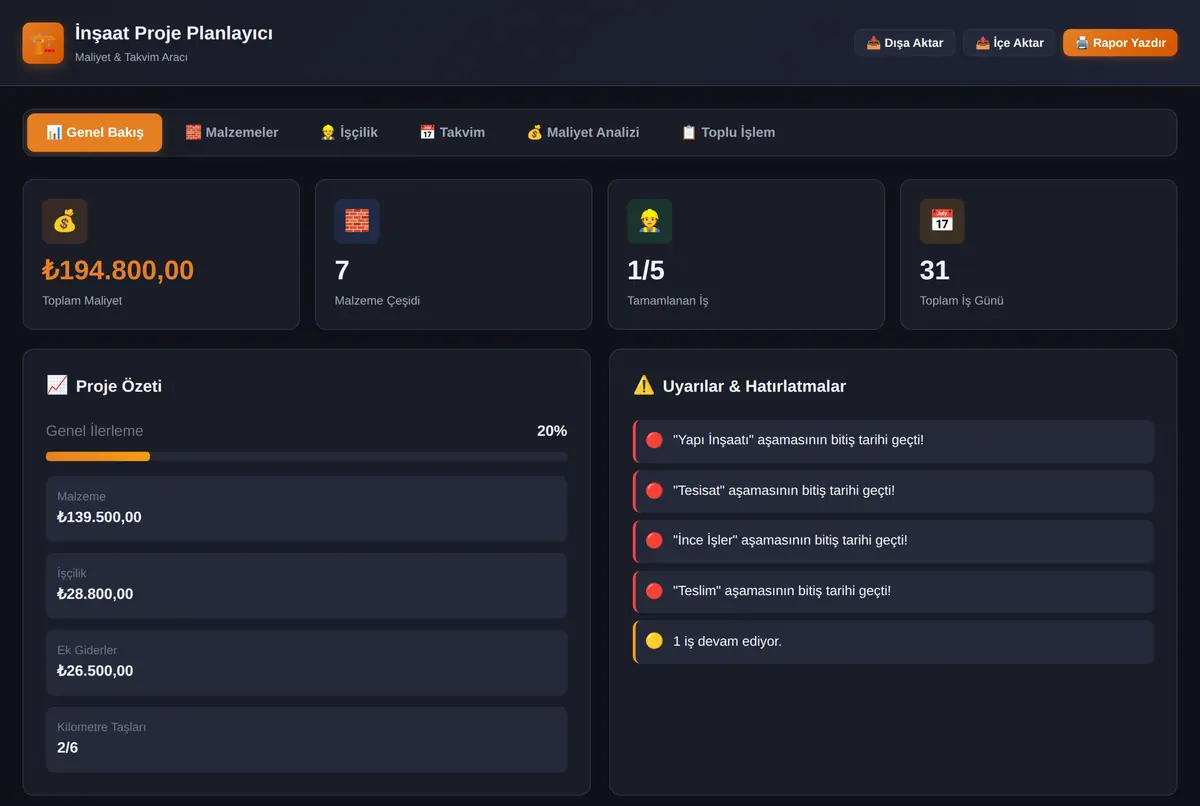
Task: Click the Dışa Aktar button
Action: tap(905, 43)
